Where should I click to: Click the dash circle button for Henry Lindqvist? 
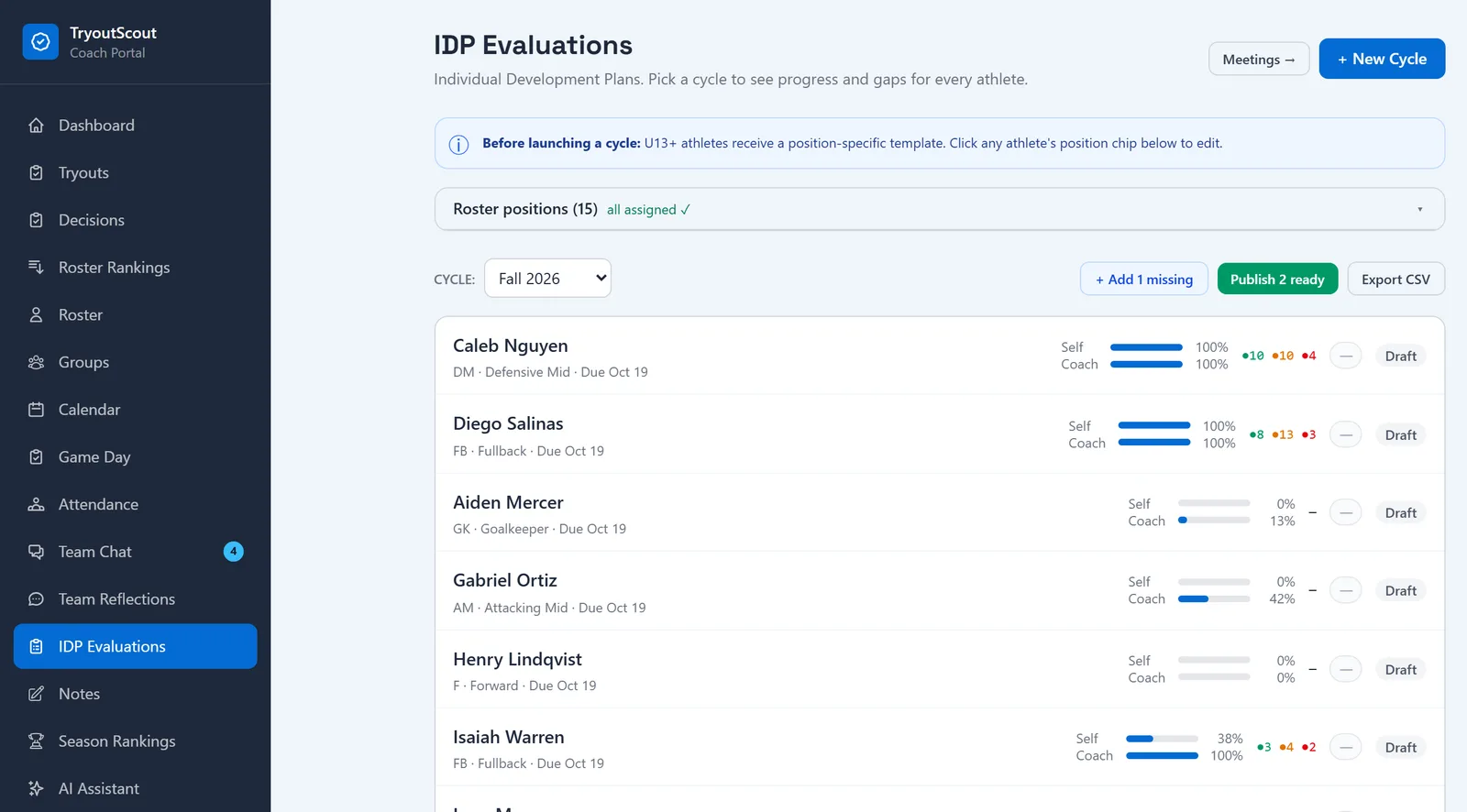[x=1345, y=670]
